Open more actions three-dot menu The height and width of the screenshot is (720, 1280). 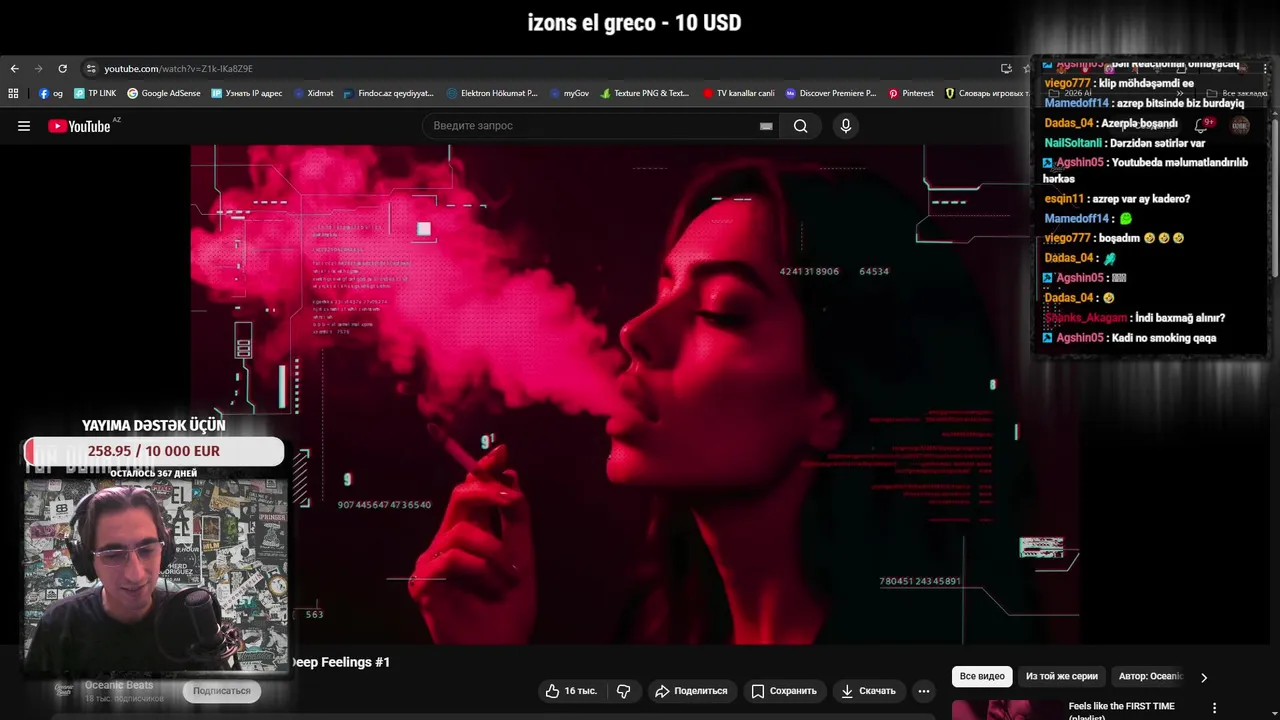point(924,691)
